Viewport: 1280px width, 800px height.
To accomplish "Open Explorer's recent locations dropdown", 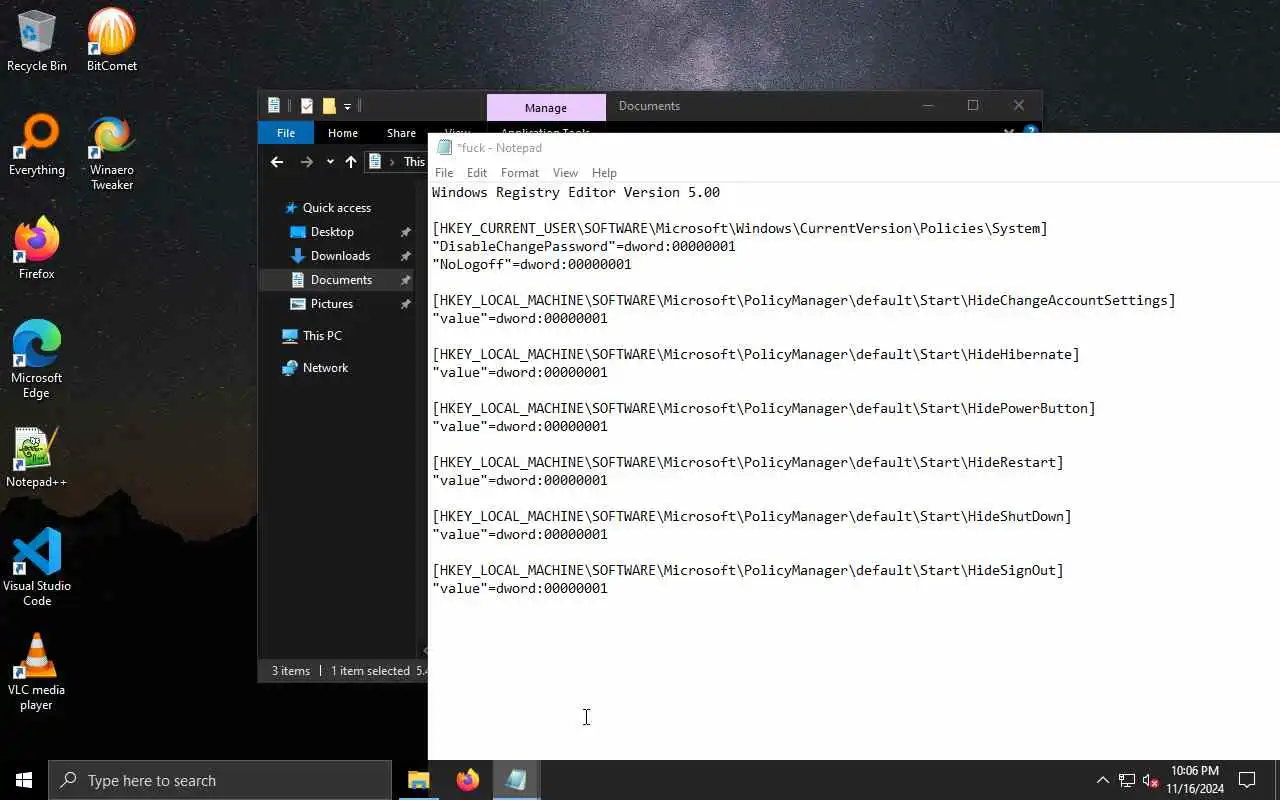I will [330, 162].
